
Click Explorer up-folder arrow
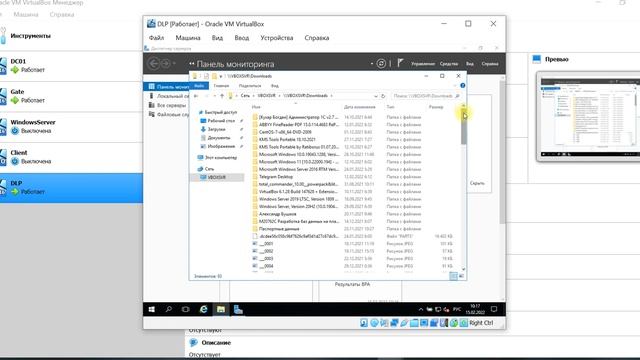pos(222,96)
